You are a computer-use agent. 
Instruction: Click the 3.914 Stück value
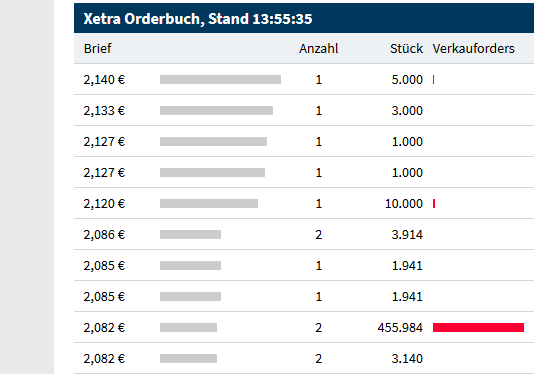click(x=407, y=235)
